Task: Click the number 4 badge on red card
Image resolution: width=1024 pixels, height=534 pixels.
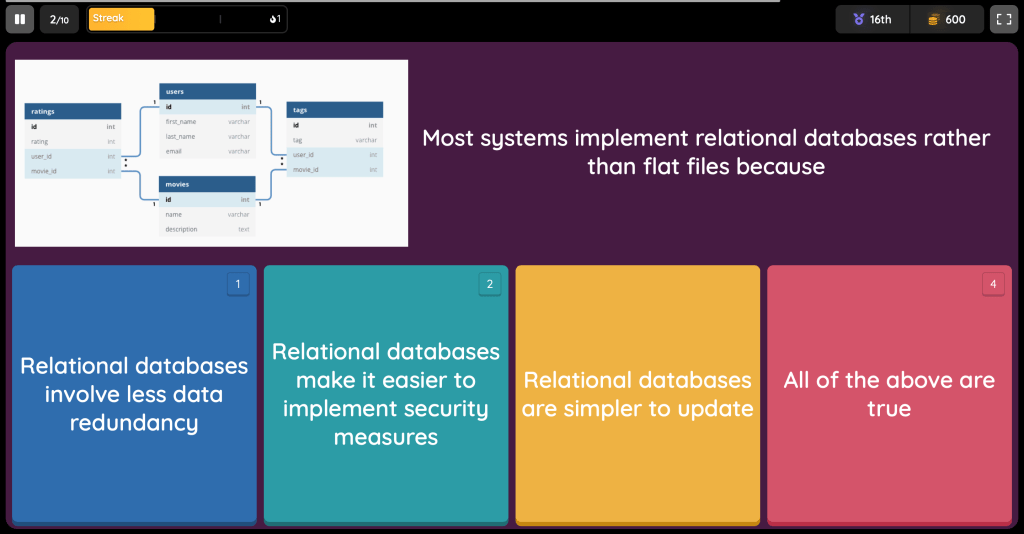Action: tap(993, 284)
